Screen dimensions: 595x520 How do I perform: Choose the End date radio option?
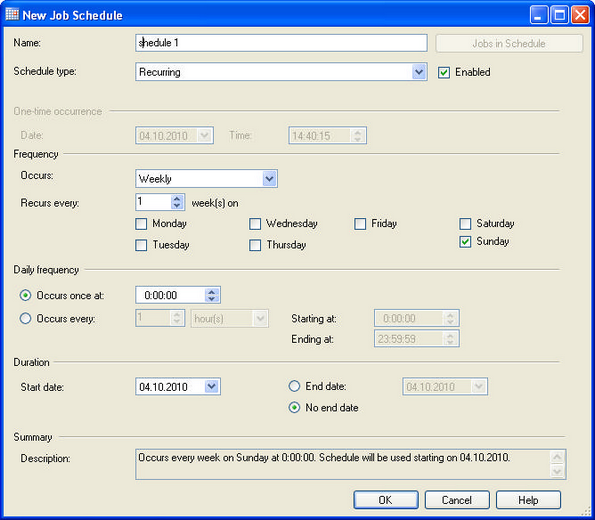click(x=294, y=386)
